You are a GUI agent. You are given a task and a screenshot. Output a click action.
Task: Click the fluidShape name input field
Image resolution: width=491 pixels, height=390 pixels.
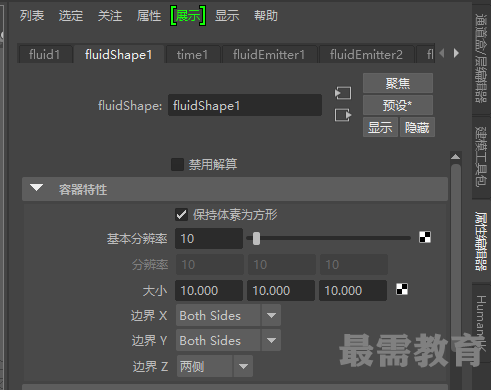tap(245, 105)
